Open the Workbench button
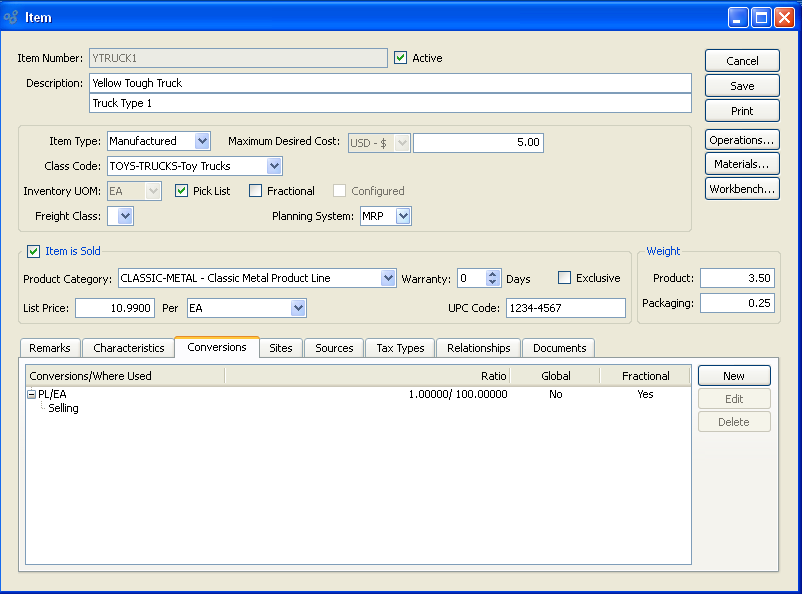The image size is (802, 594). point(742,189)
